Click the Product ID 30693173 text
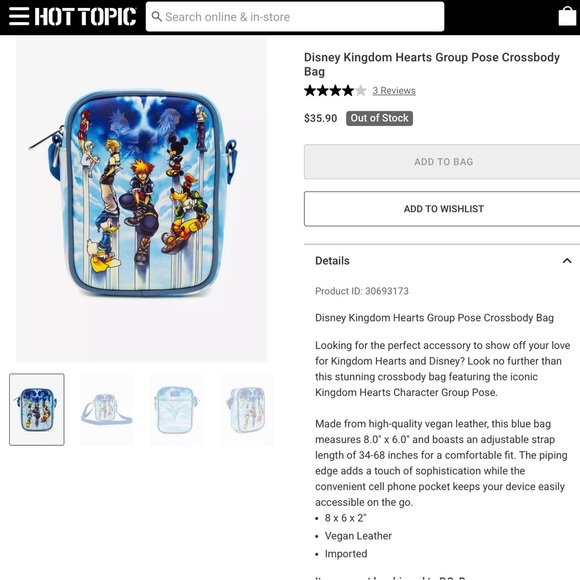 (362, 291)
